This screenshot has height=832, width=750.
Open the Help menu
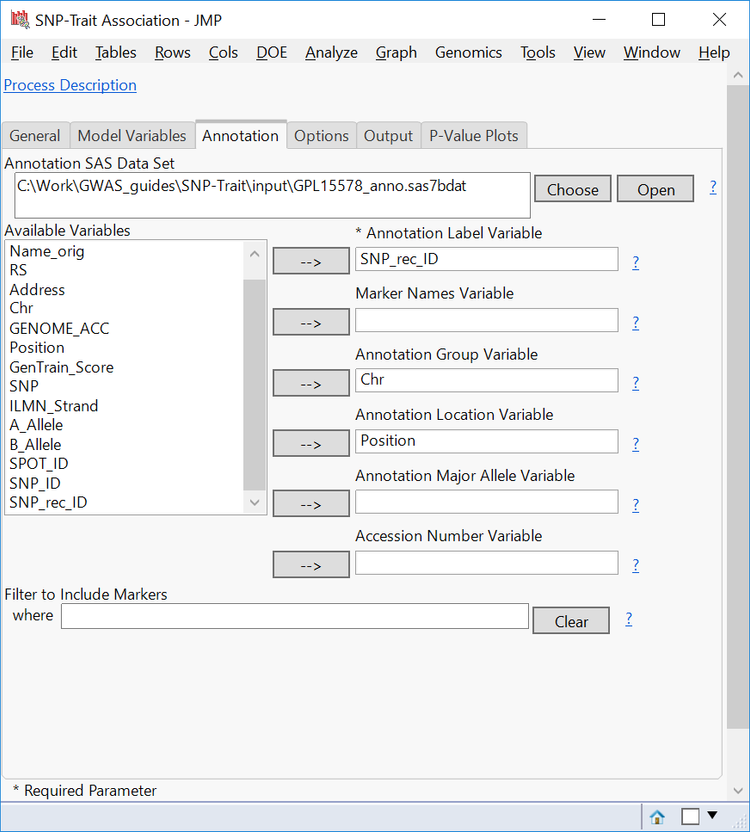tap(714, 53)
